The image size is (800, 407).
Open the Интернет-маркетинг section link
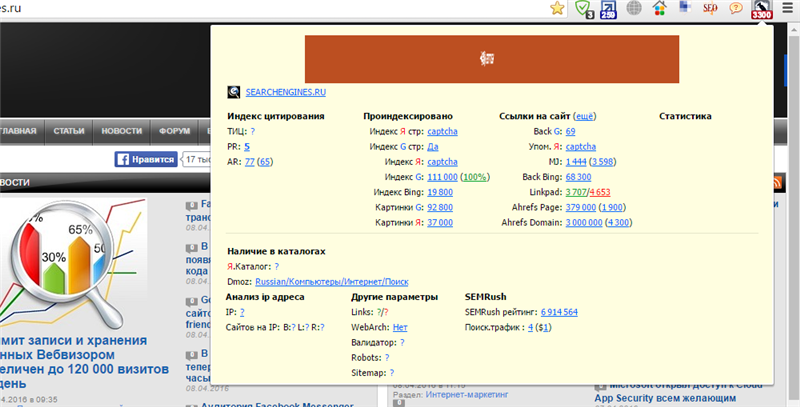(x=467, y=394)
